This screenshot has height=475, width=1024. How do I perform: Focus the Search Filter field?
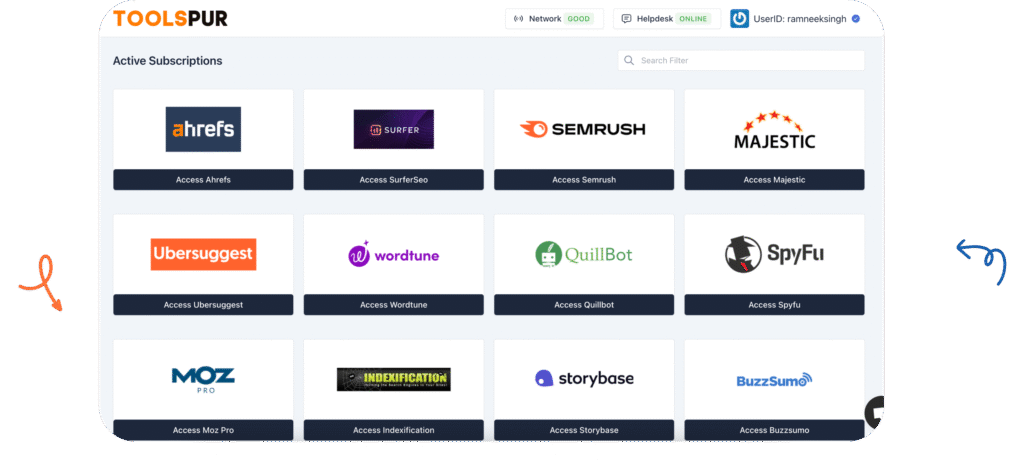pyautogui.click(x=741, y=60)
